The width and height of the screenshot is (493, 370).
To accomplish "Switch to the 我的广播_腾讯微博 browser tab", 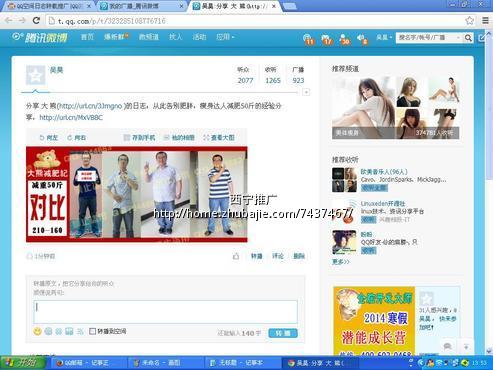I will (x=142, y=6).
